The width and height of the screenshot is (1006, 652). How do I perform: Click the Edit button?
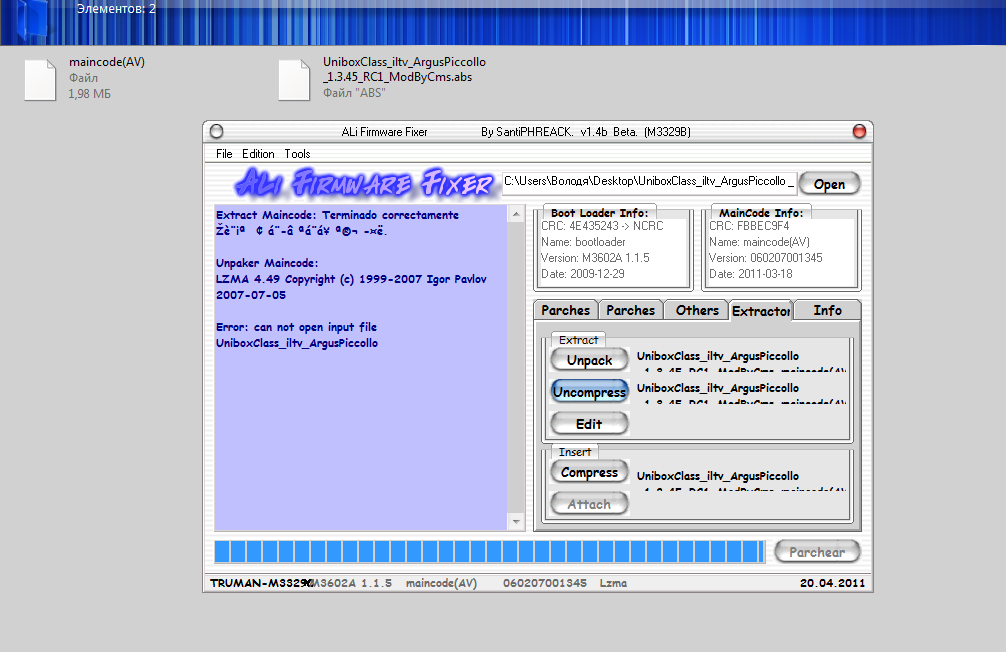[590, 424]
